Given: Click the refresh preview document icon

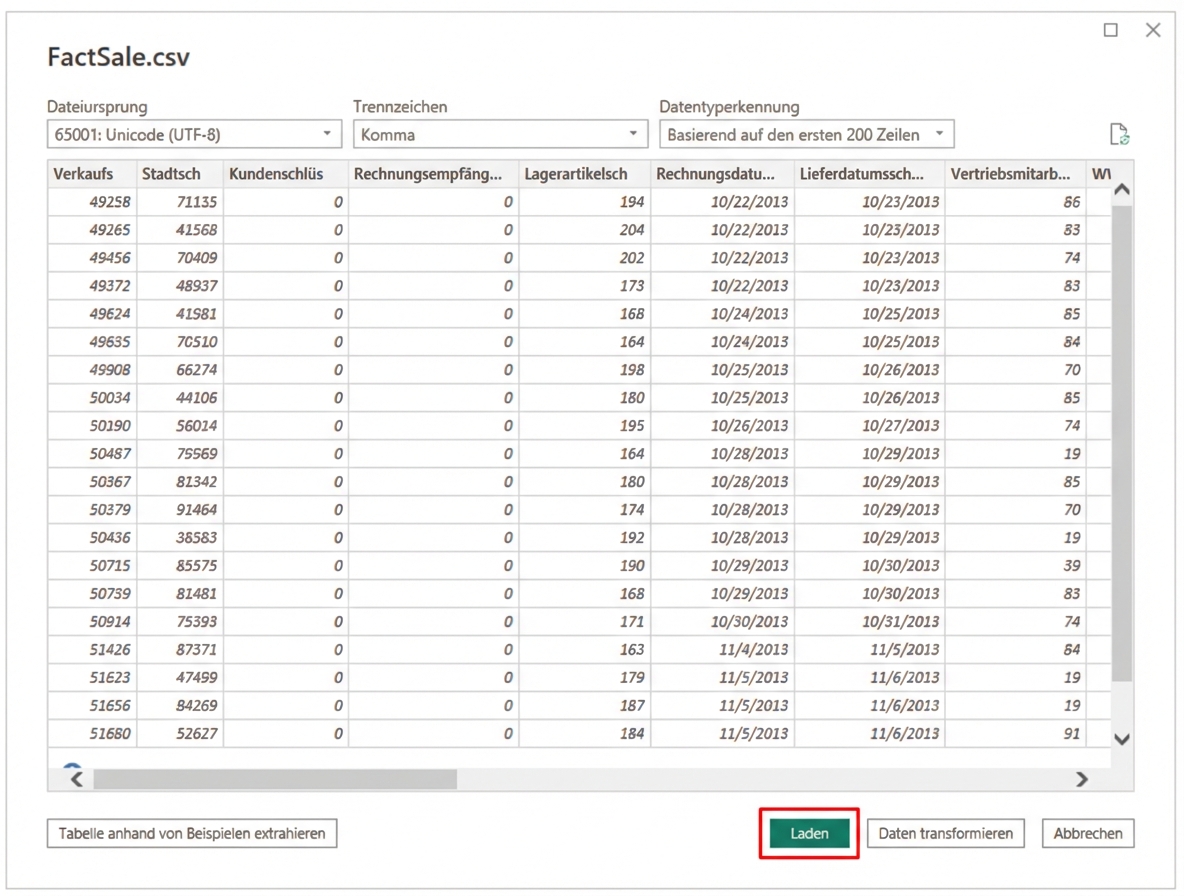Looking at the screenshot, I should tap(1119, 135).
